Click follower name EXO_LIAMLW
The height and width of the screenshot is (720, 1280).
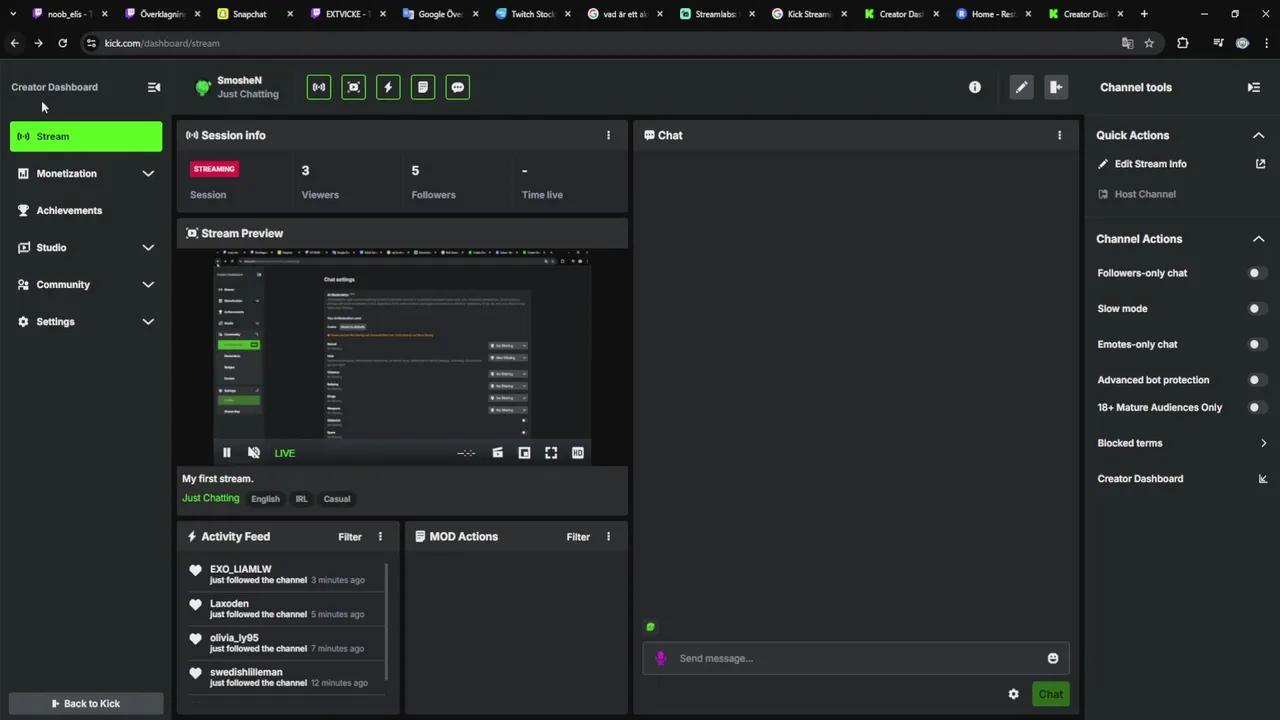point(241,569)
